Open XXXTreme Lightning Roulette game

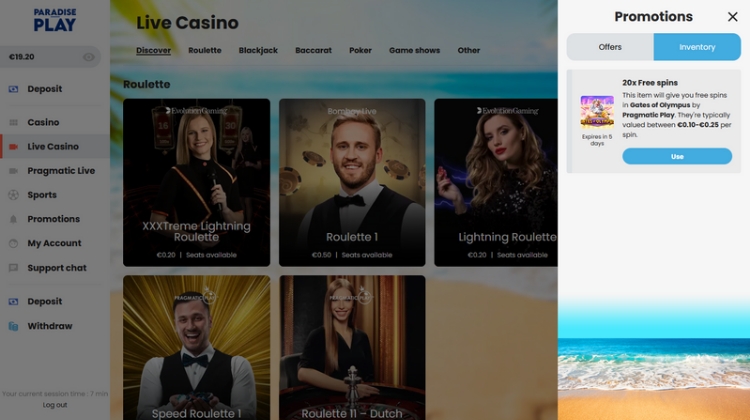pyautogui.click(x=196, y=182)
